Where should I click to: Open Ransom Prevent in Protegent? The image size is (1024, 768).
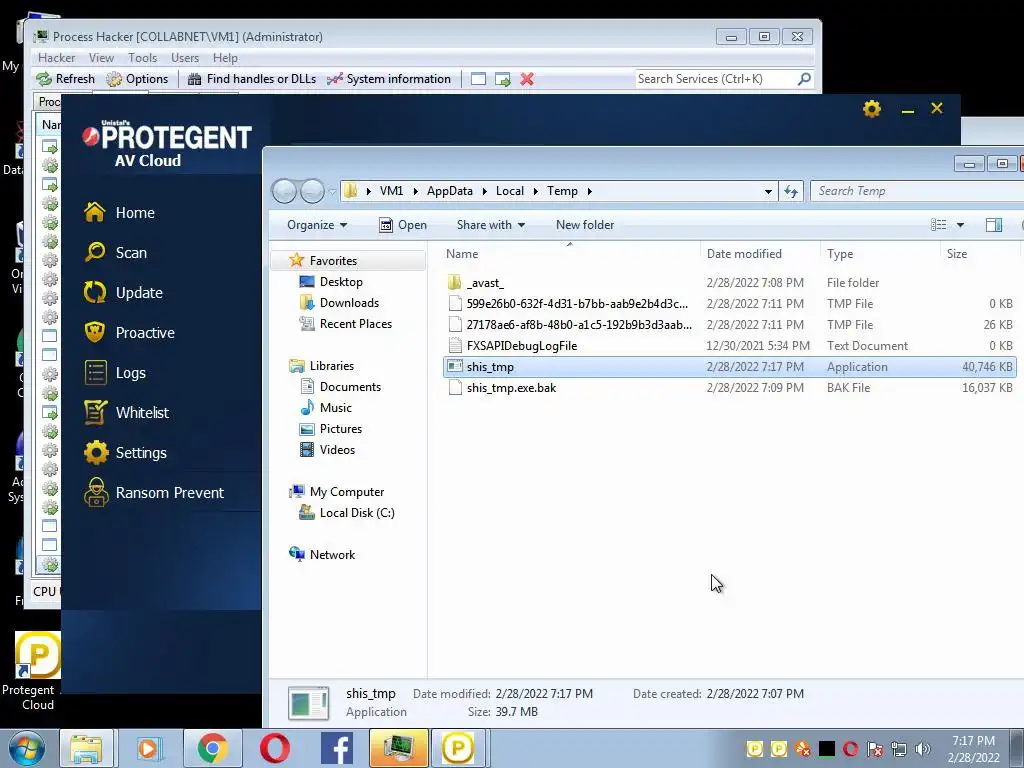[154, 492]
